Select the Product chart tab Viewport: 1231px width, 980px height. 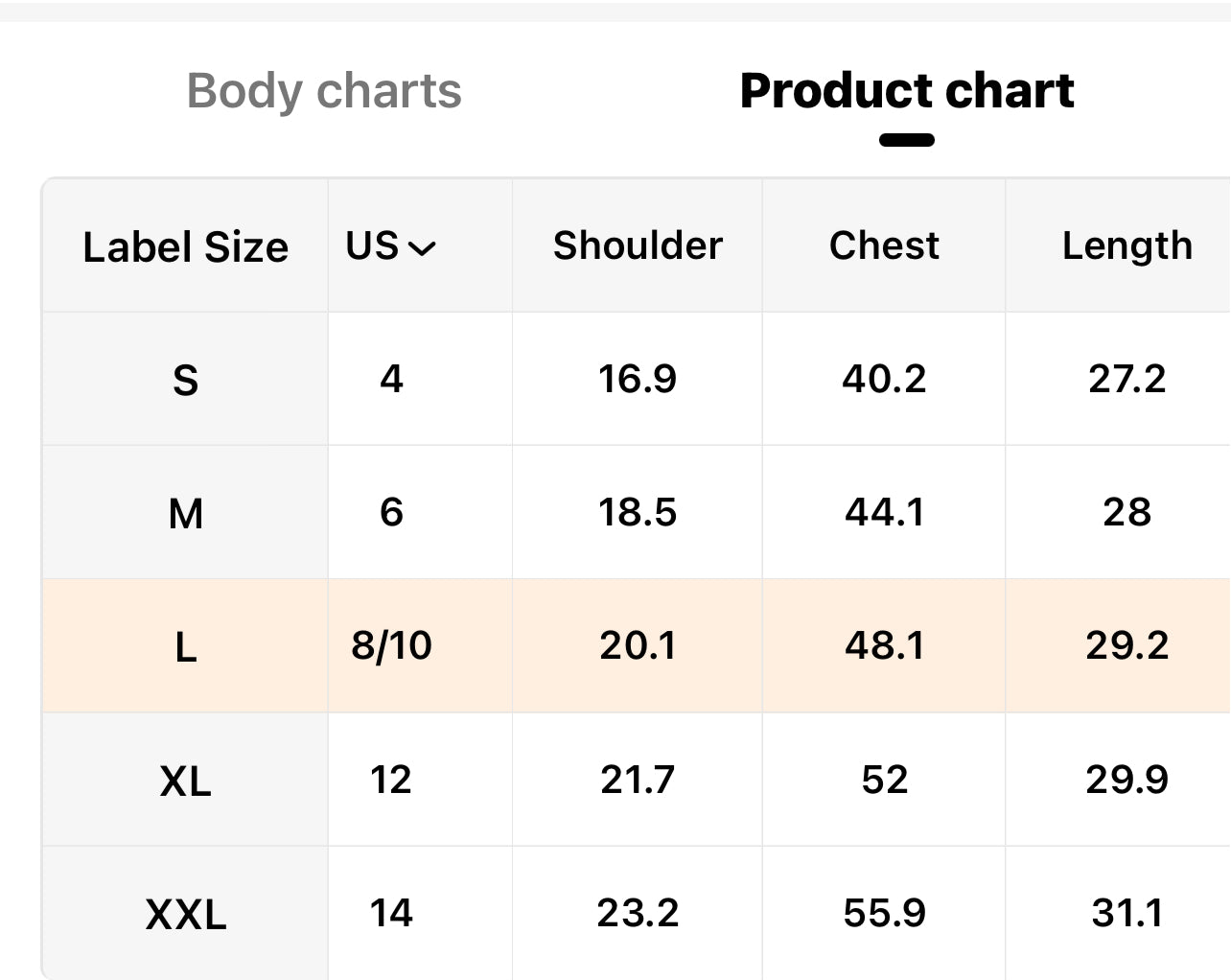coord(906,92)
